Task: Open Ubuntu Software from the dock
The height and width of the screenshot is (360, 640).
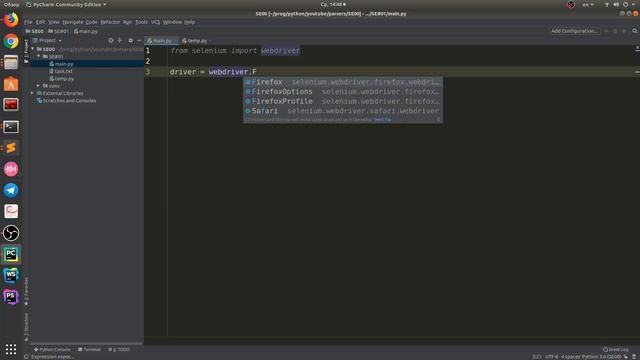Action: click(11, 84)
